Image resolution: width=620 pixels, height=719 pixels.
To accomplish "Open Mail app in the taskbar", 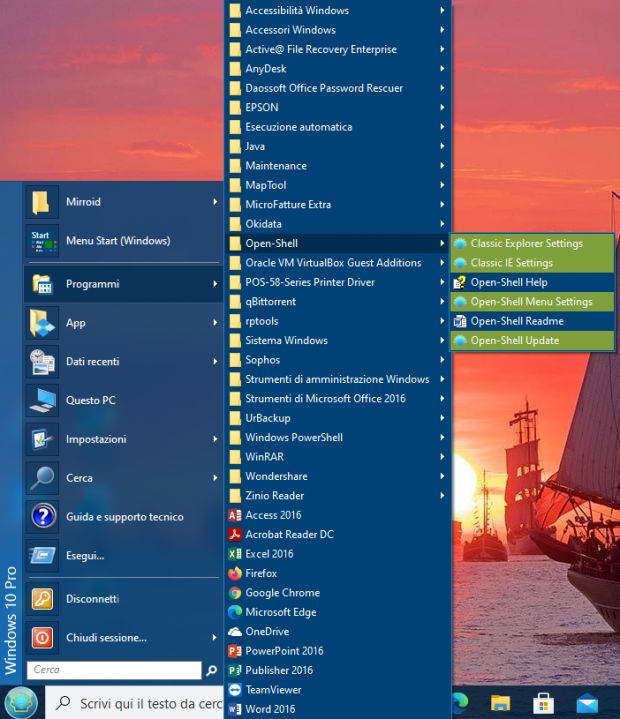I will 587,703.
